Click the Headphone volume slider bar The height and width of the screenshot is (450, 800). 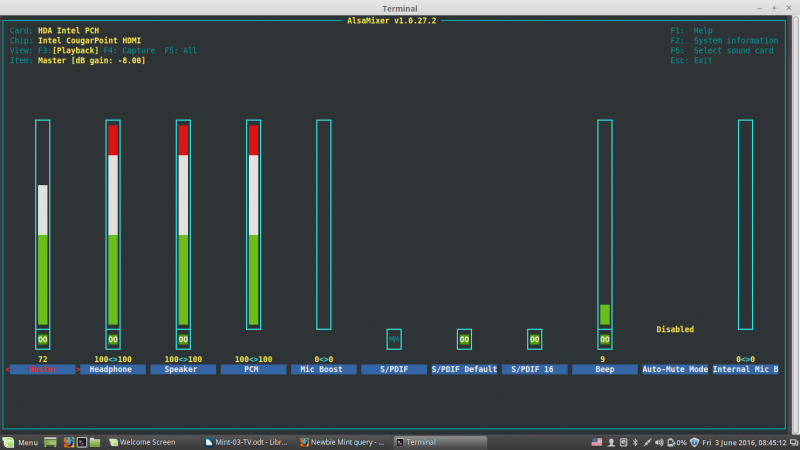click(113, 224)
